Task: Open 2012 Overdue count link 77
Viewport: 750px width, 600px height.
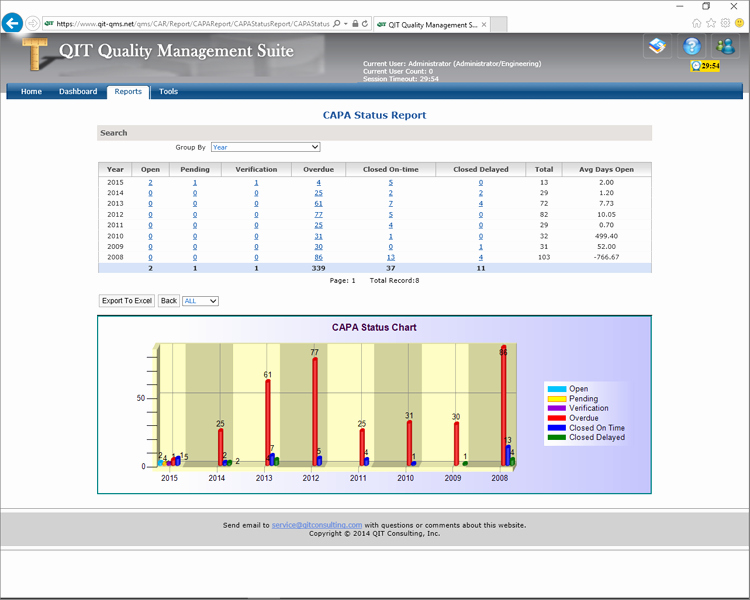Action: coord(319,214)
